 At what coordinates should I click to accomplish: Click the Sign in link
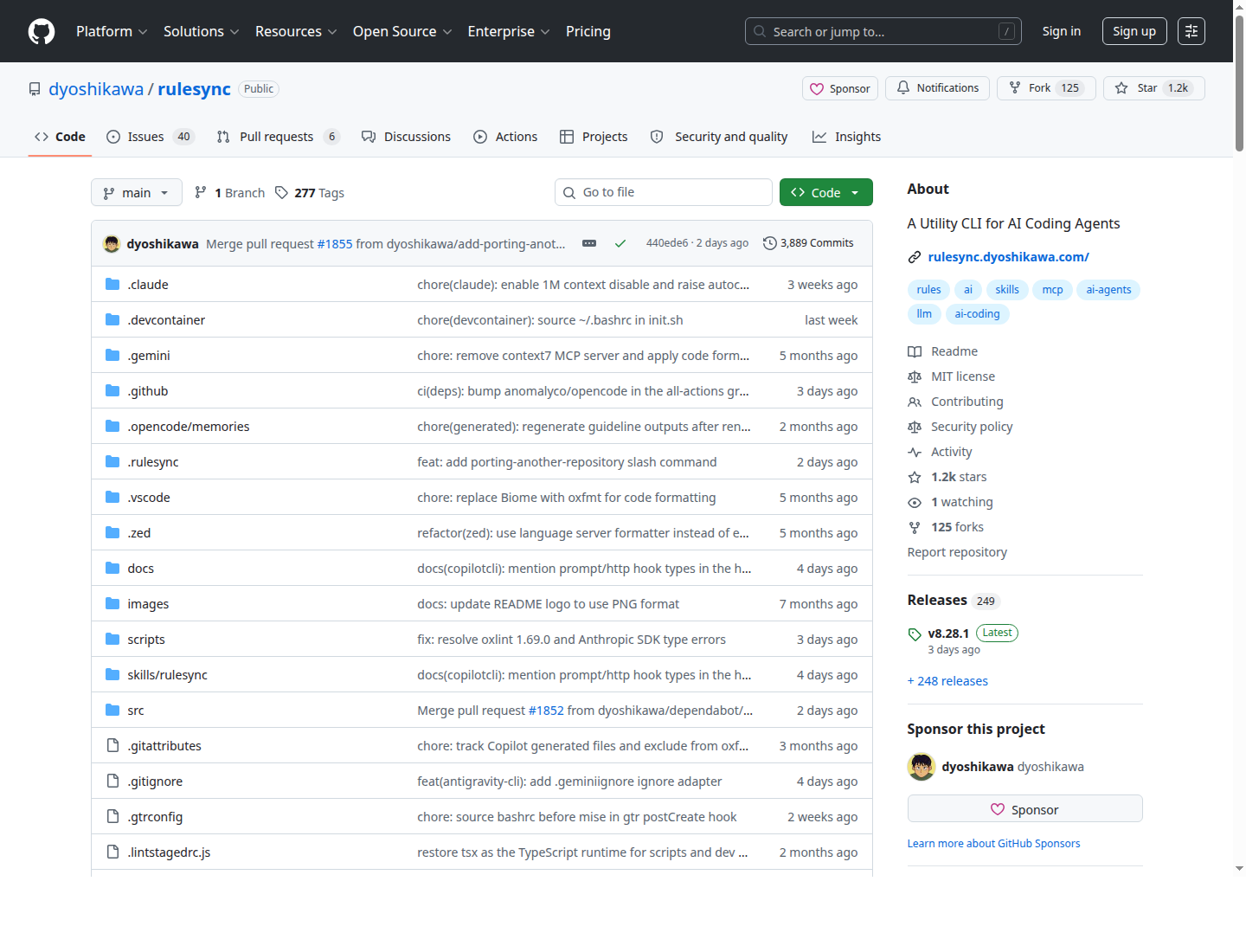(1062, 31)
